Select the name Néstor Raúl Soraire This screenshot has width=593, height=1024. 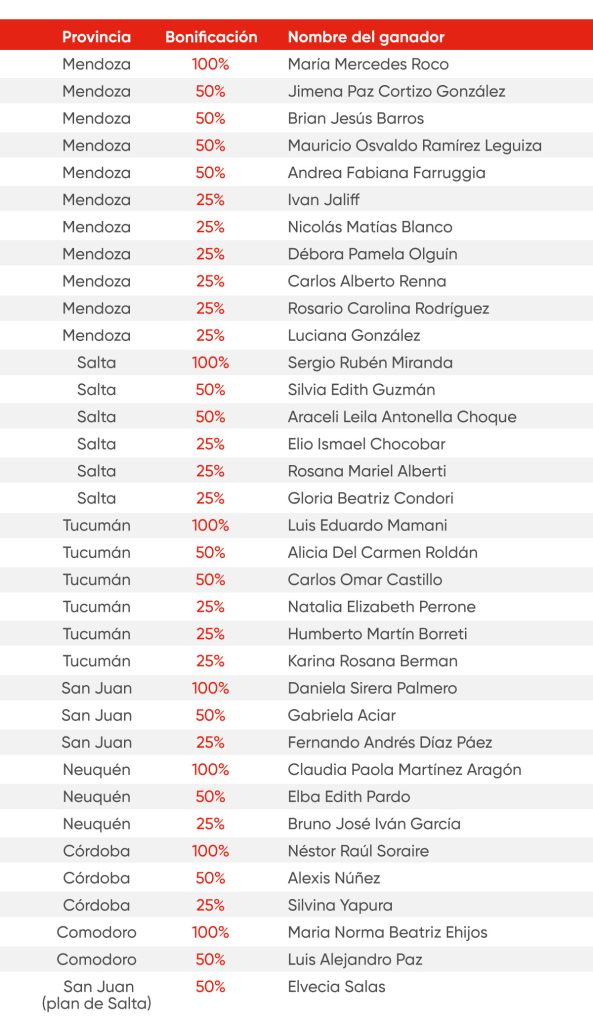pyautogui.click(x=358, y=851)
